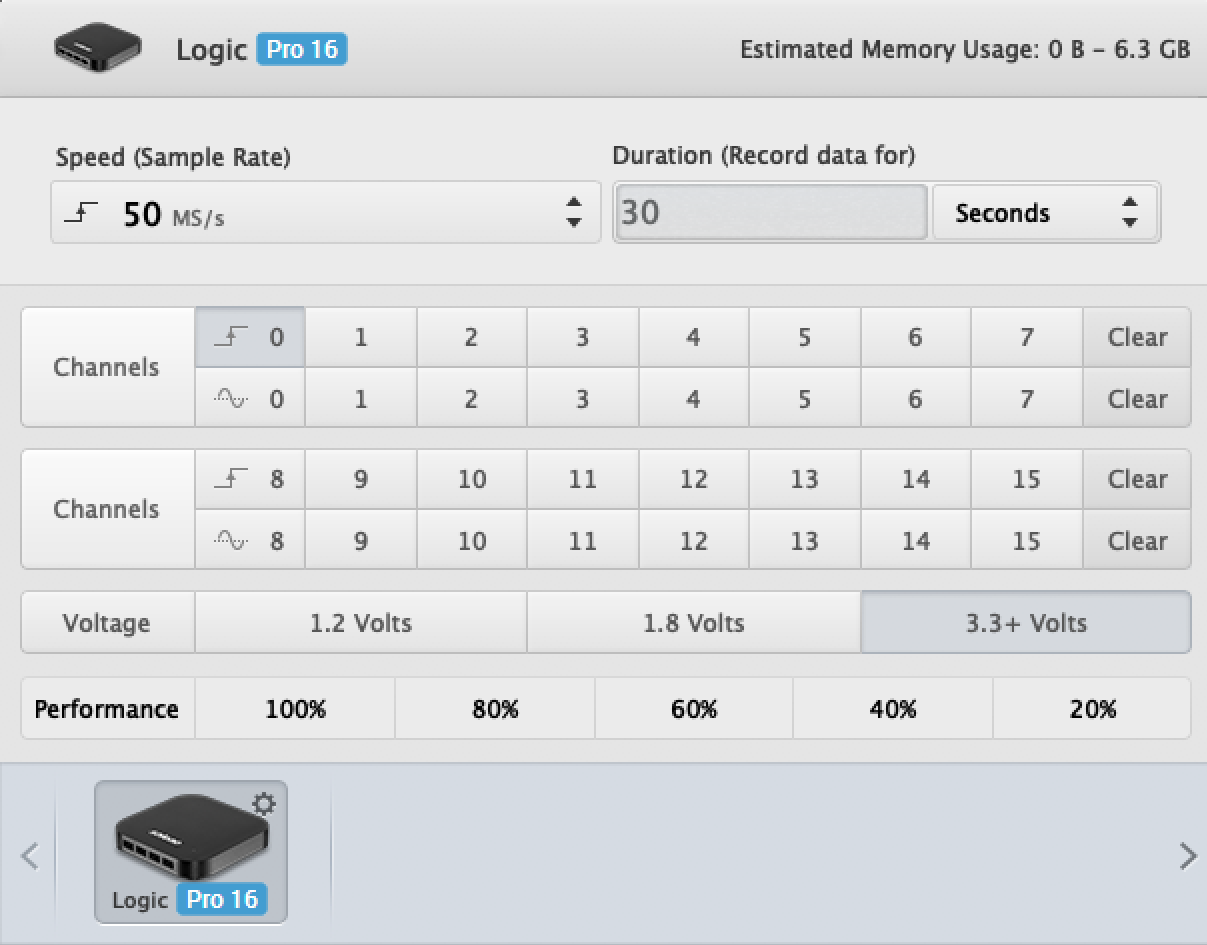Select the Logic Pro 16 device thumbnail
The height and width of the screenshot is (945, 1207).
191,851
